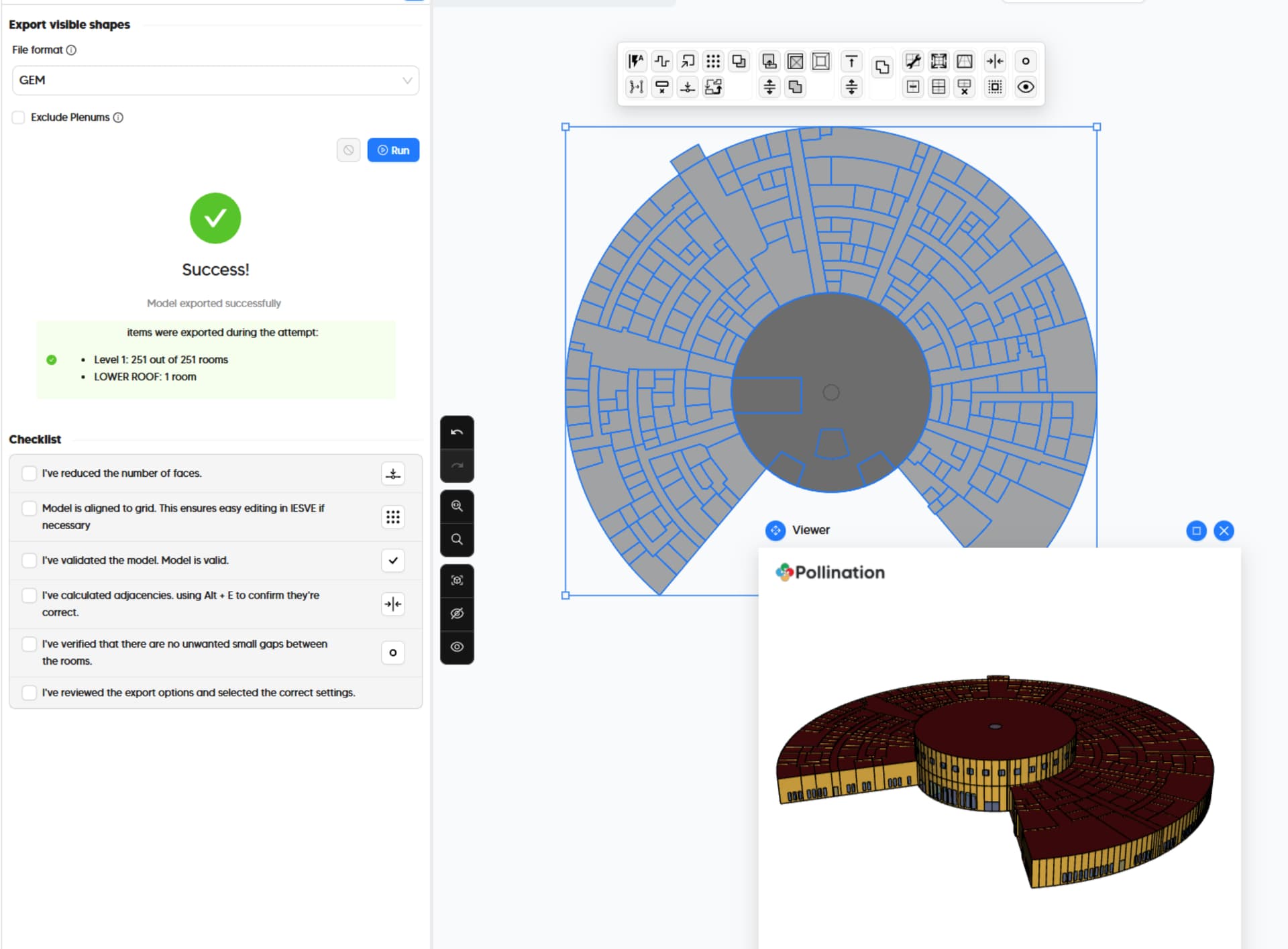Check "I've reduced the number of faces"
Screen dimensions: 1288x949
click(29, 473)
